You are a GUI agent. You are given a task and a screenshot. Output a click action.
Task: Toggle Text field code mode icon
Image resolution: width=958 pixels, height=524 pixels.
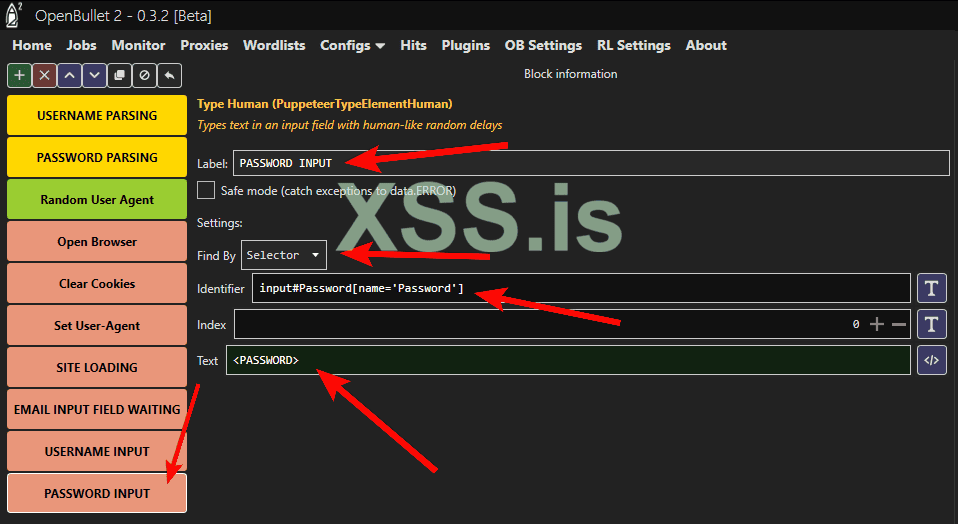point(932,360)
